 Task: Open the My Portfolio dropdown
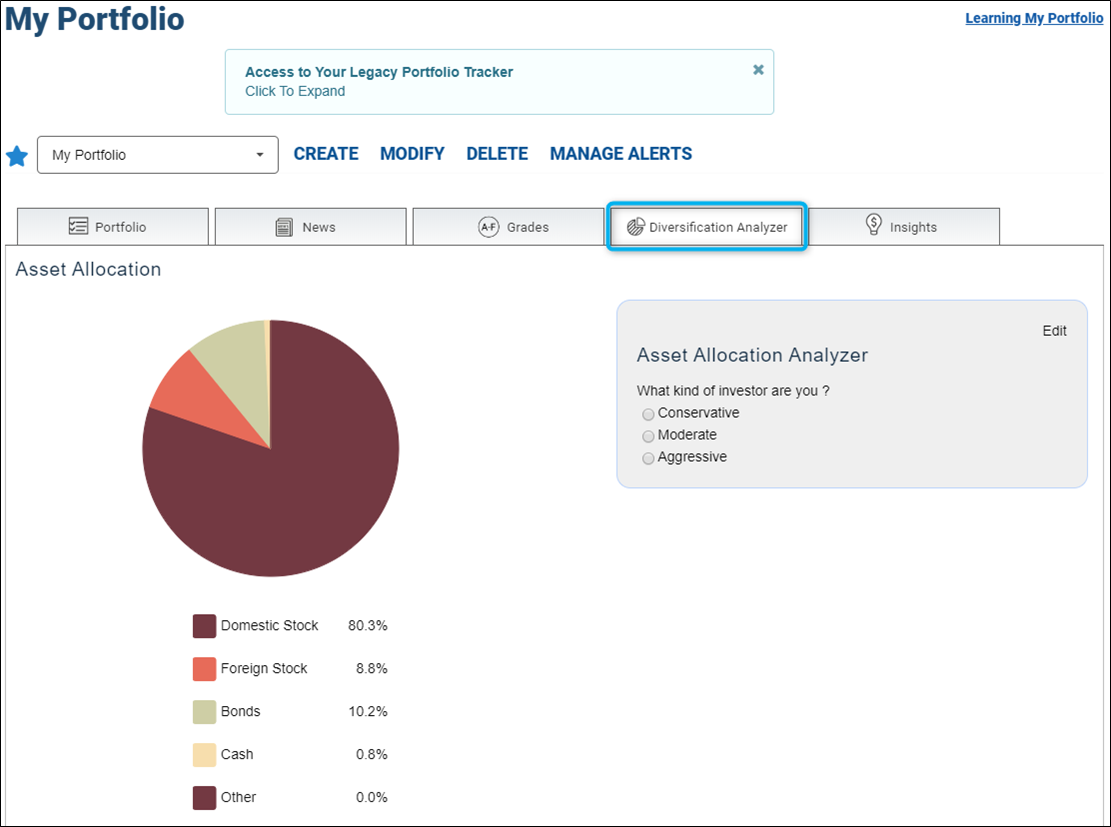click(157, 154)
